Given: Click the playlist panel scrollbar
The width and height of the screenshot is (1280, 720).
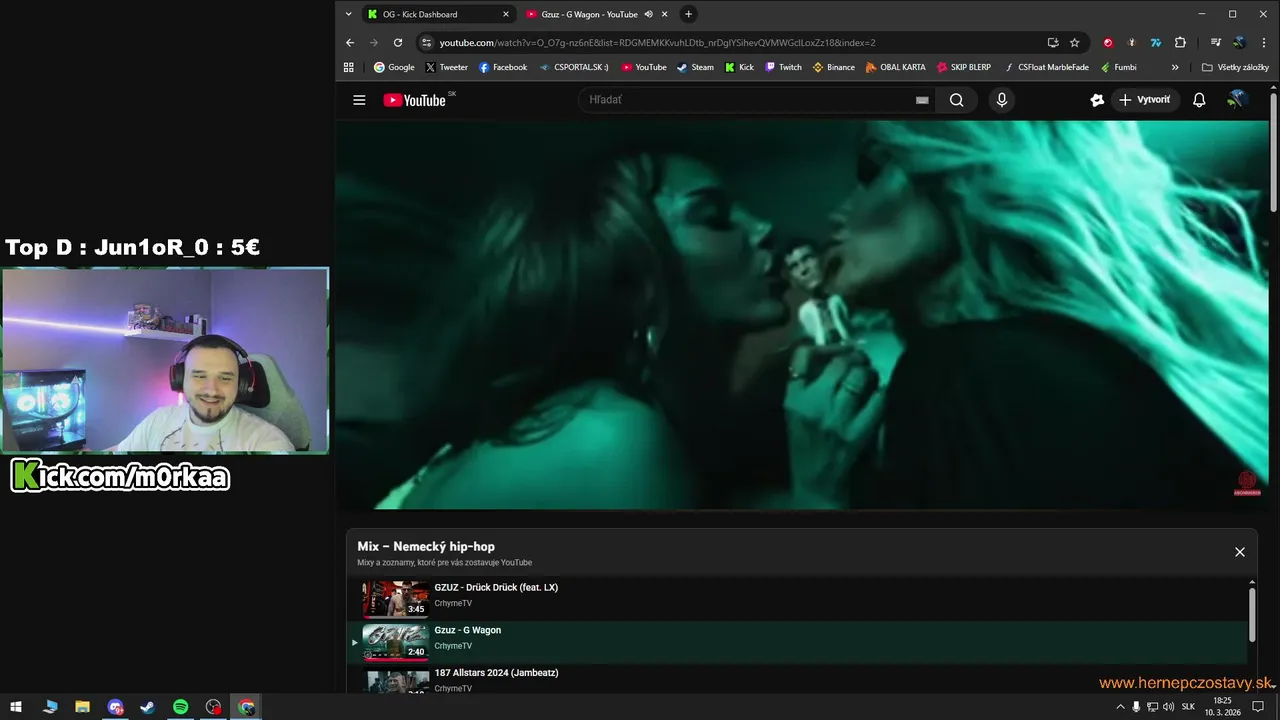Looking at the screenshot, I should (x=1251, y=615).
